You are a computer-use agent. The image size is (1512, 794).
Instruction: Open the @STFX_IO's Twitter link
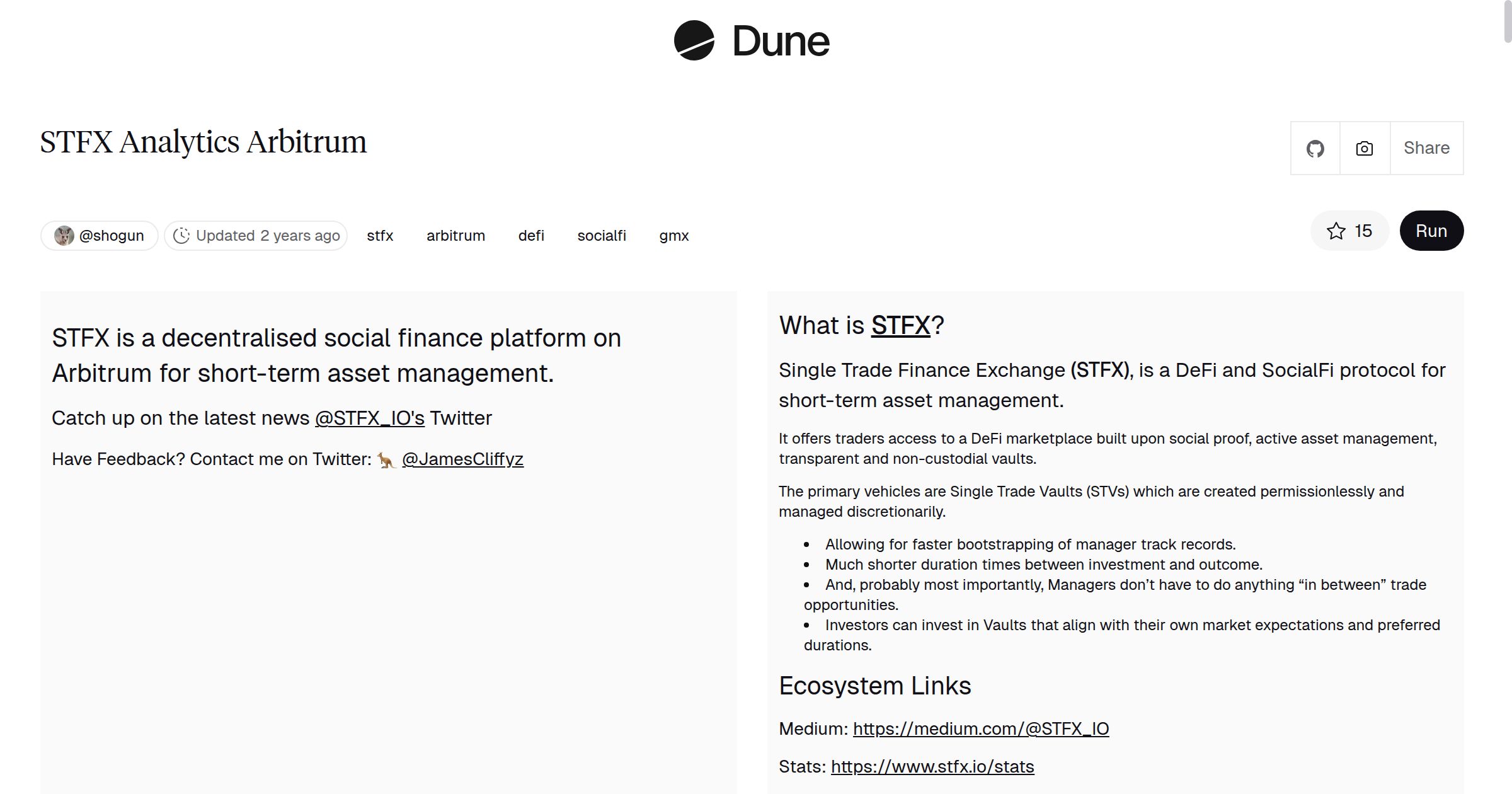(x=369, y=417)
